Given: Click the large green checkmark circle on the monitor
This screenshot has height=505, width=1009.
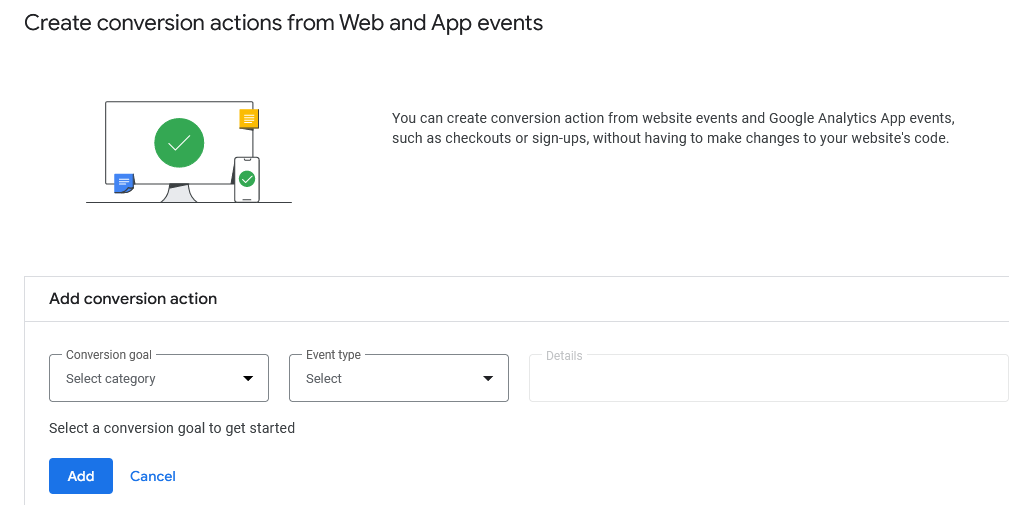Looking at the screenshot, I should tap(179, 143).
